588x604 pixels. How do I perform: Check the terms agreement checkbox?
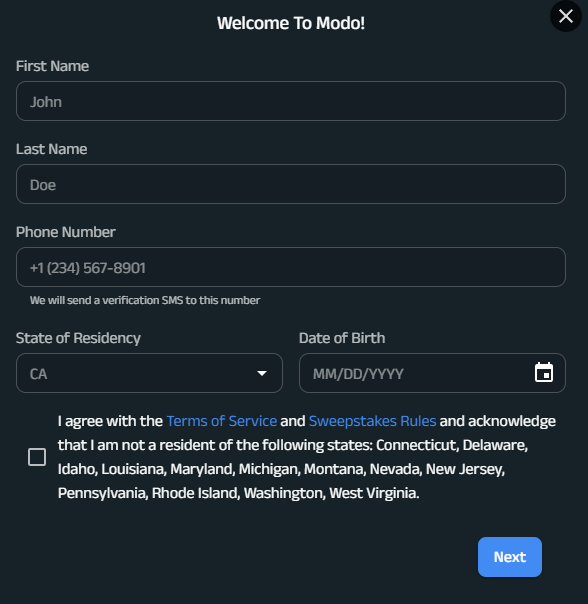pos(37,457)
